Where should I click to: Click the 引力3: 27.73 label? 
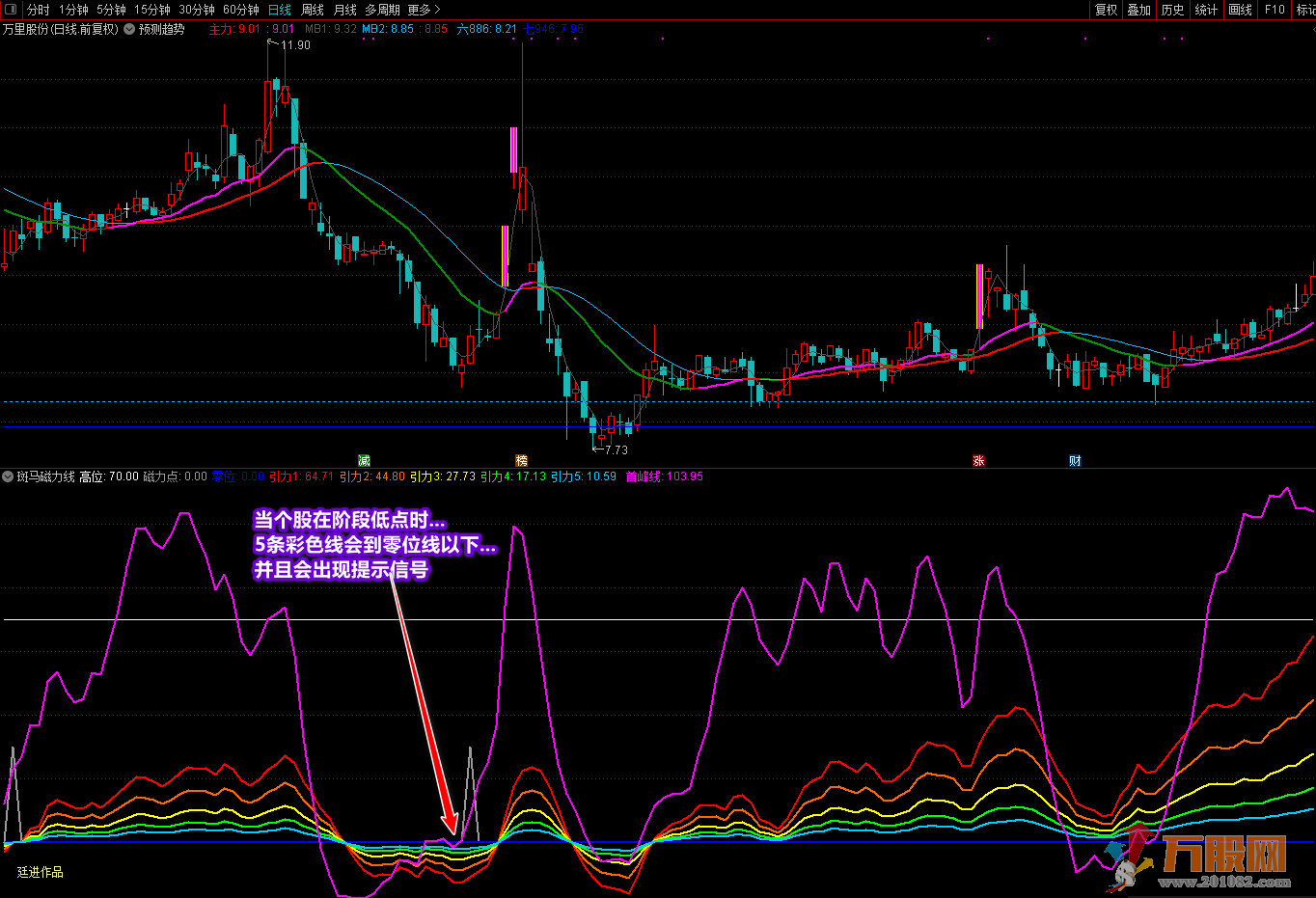point(443,476)
